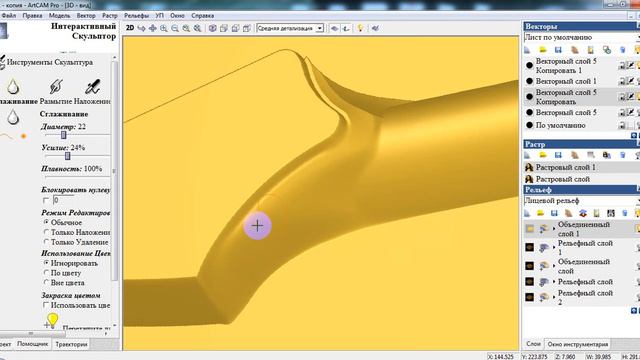Open the Окно menu
The image size is (640, 360).
(177, 16)
